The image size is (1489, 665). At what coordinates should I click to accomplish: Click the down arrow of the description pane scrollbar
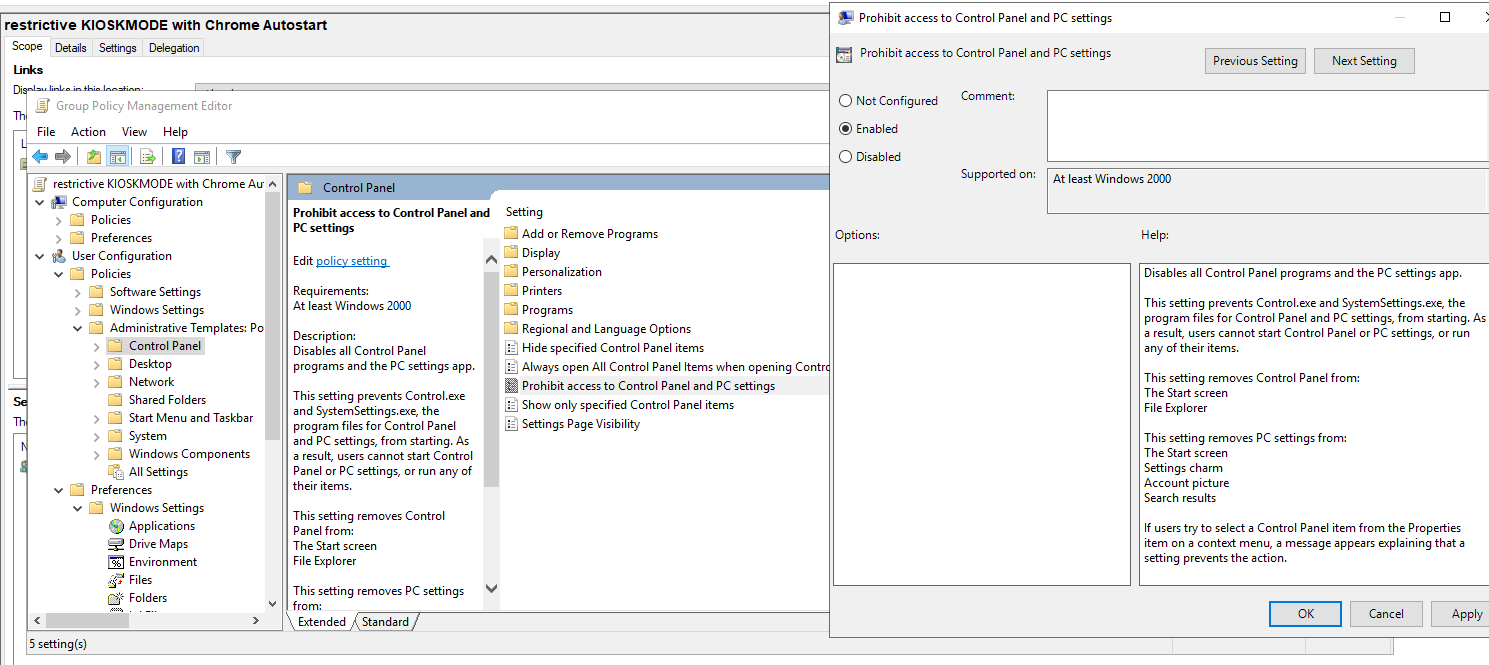click(x=491, y=590)
